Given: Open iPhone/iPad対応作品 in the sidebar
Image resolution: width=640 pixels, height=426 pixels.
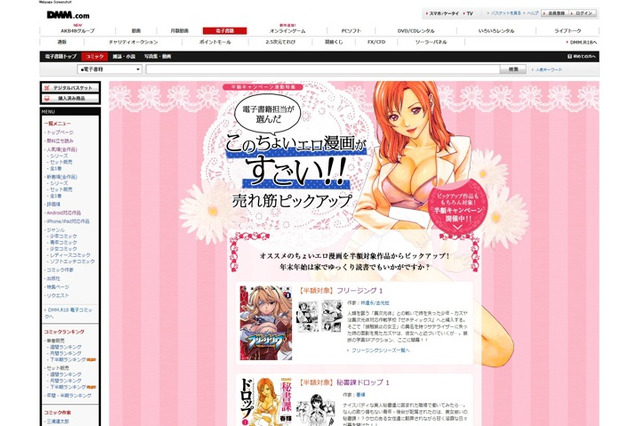Looking at the screenshot, I should [x=68, y=221].
